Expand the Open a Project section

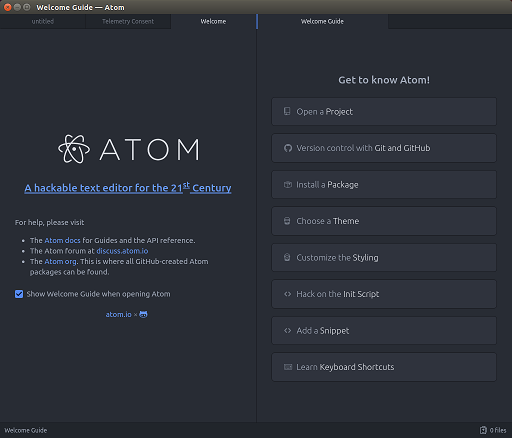pyautogui.click(x=384, y=111)
